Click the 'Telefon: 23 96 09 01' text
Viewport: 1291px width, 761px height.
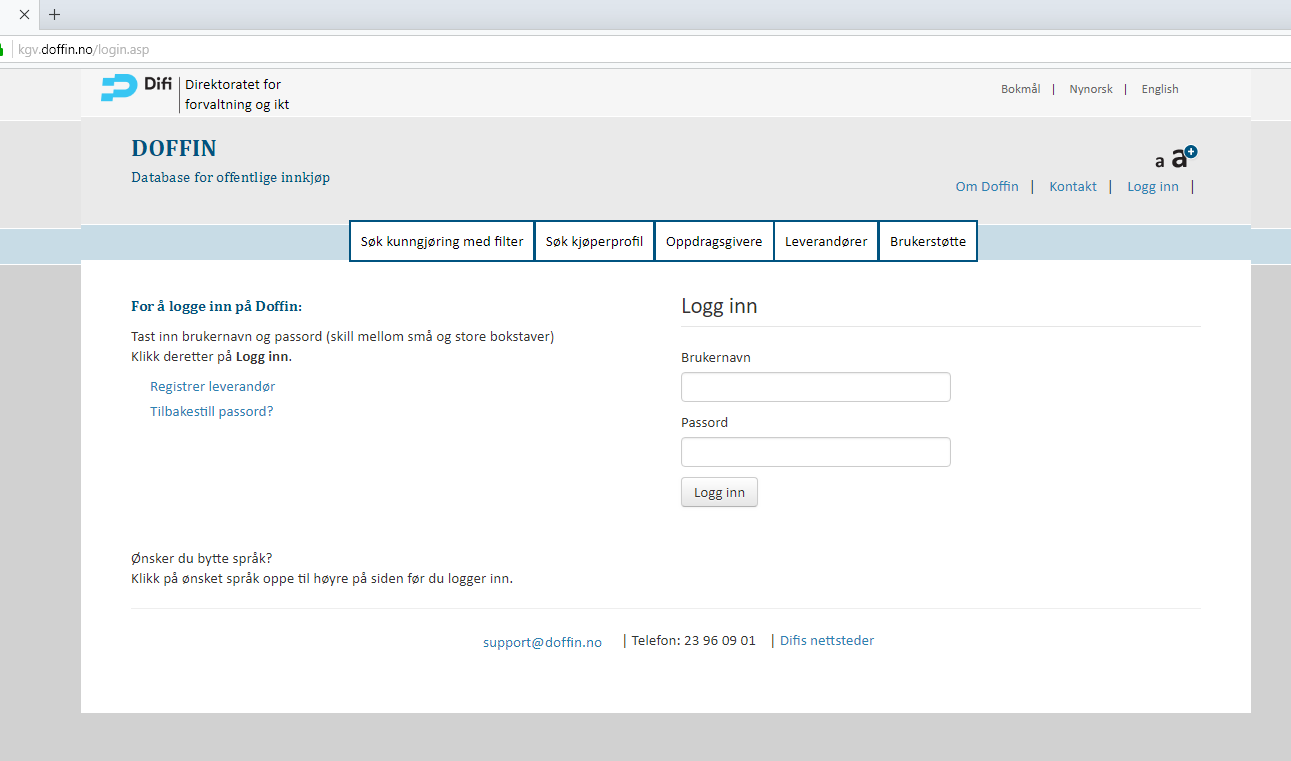[693, 640]
